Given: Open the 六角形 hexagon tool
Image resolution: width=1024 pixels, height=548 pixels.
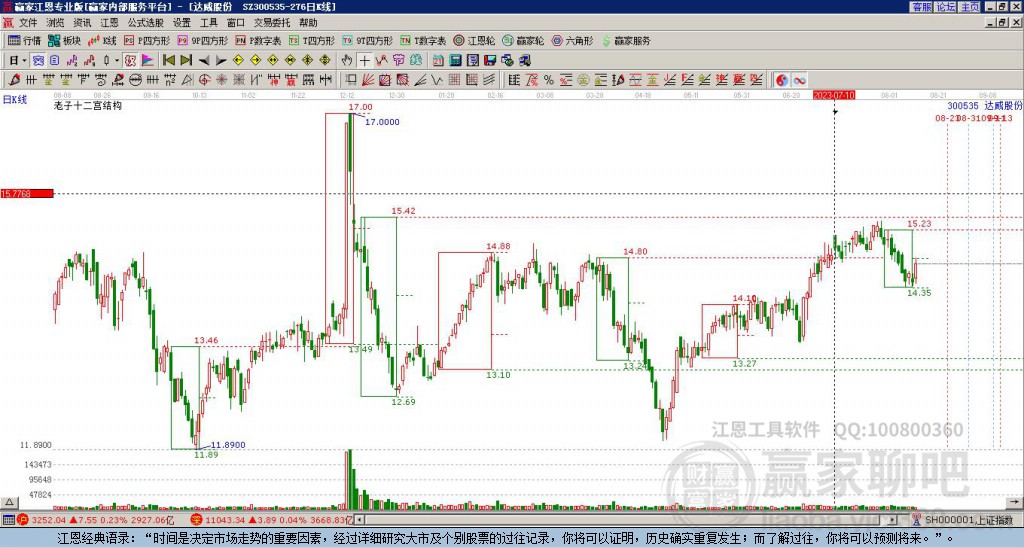Looking at the screenshot, I should pos(572,40).
